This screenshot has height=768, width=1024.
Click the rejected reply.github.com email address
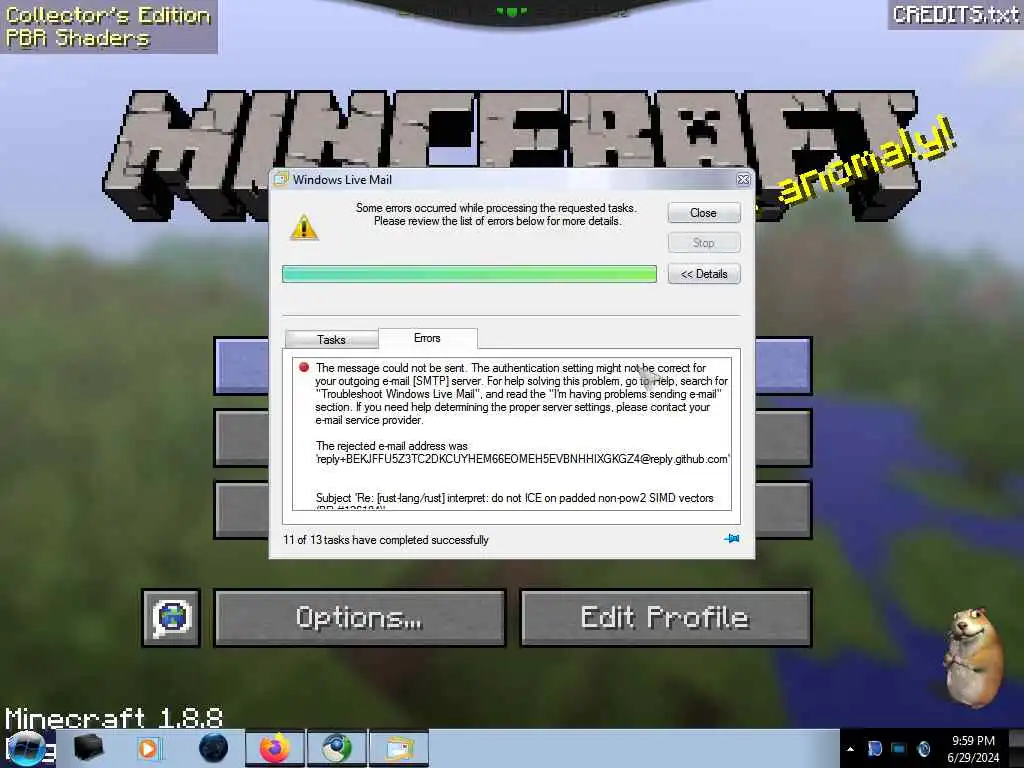click(x=522, y=459)
